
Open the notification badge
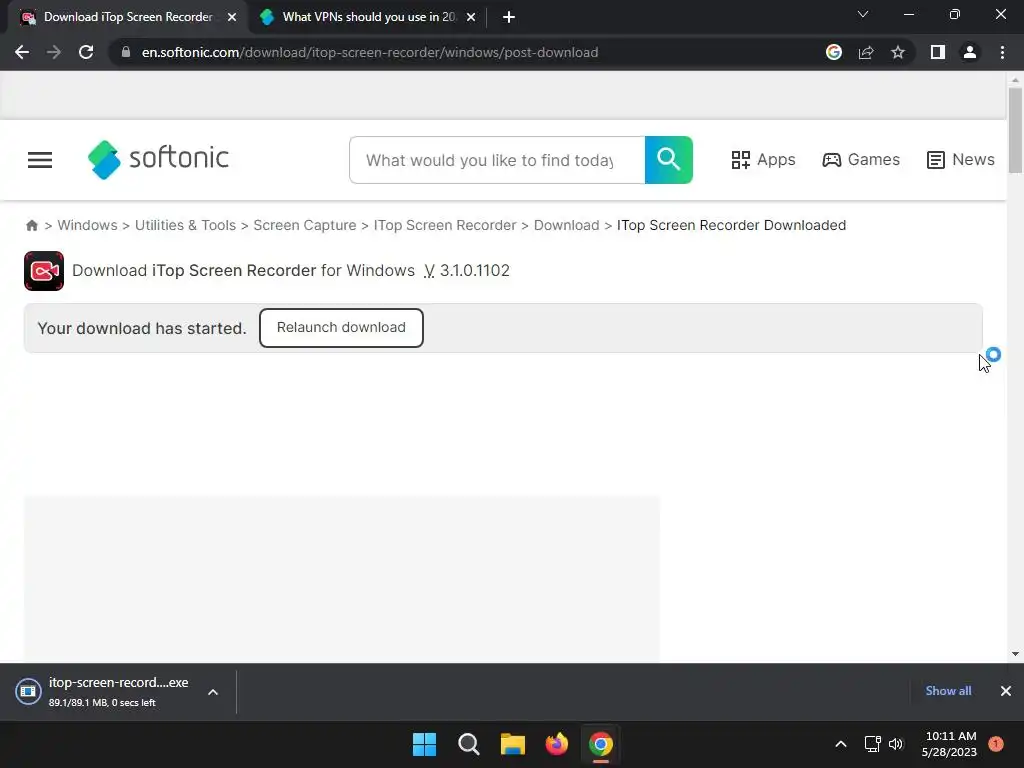tap(996, 743)
